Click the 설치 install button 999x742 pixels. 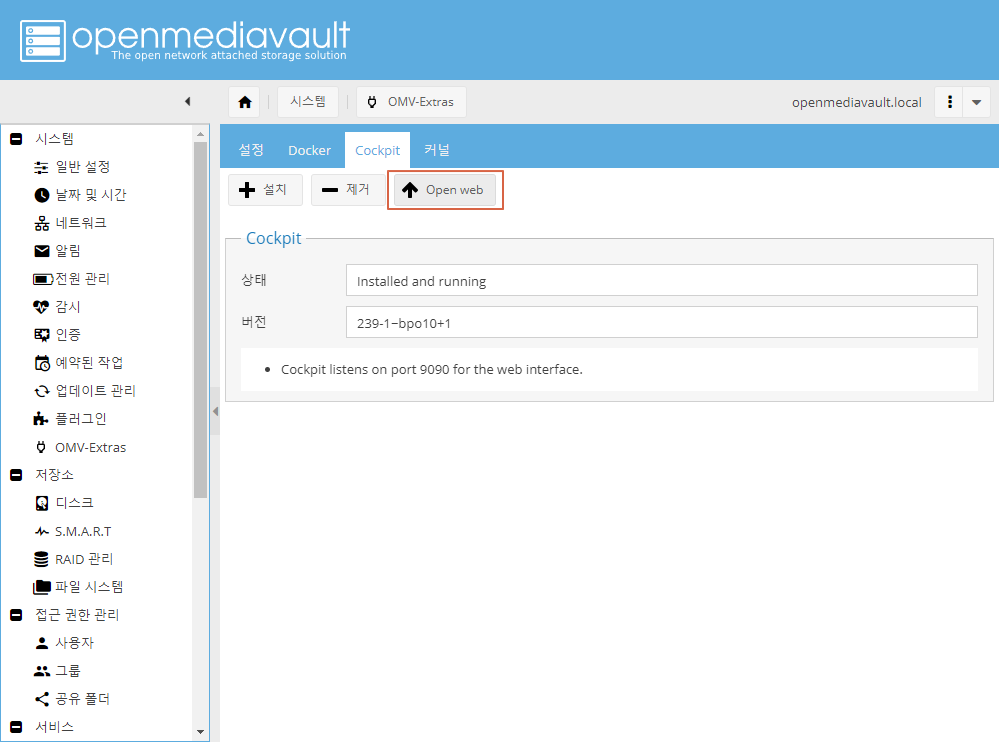tap(265, 190)
